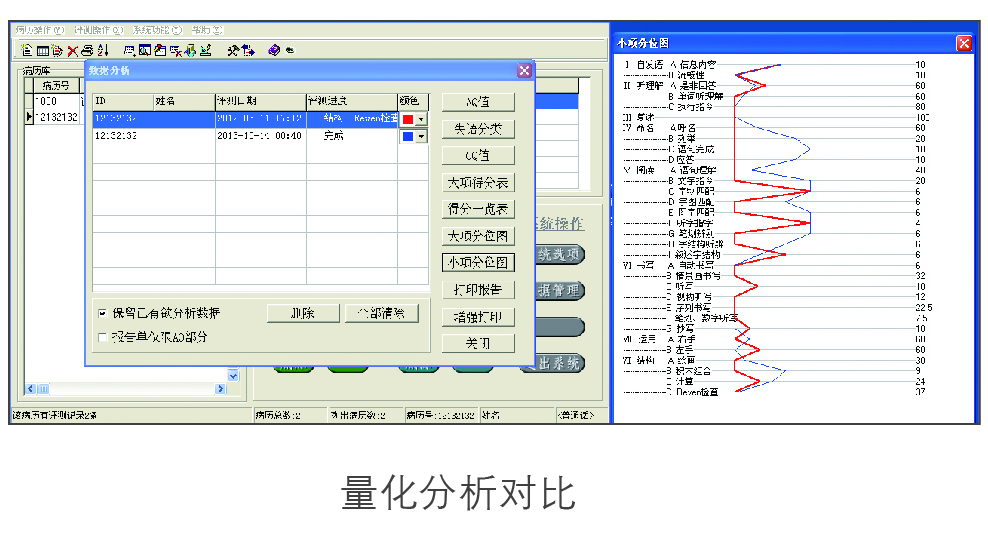Click the 关闭 button in the dialog

[x=478, y=343]
